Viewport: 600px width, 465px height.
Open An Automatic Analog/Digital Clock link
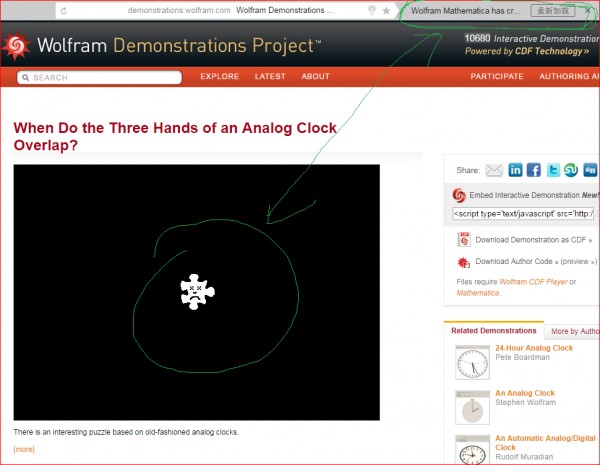tap(545, 443)
